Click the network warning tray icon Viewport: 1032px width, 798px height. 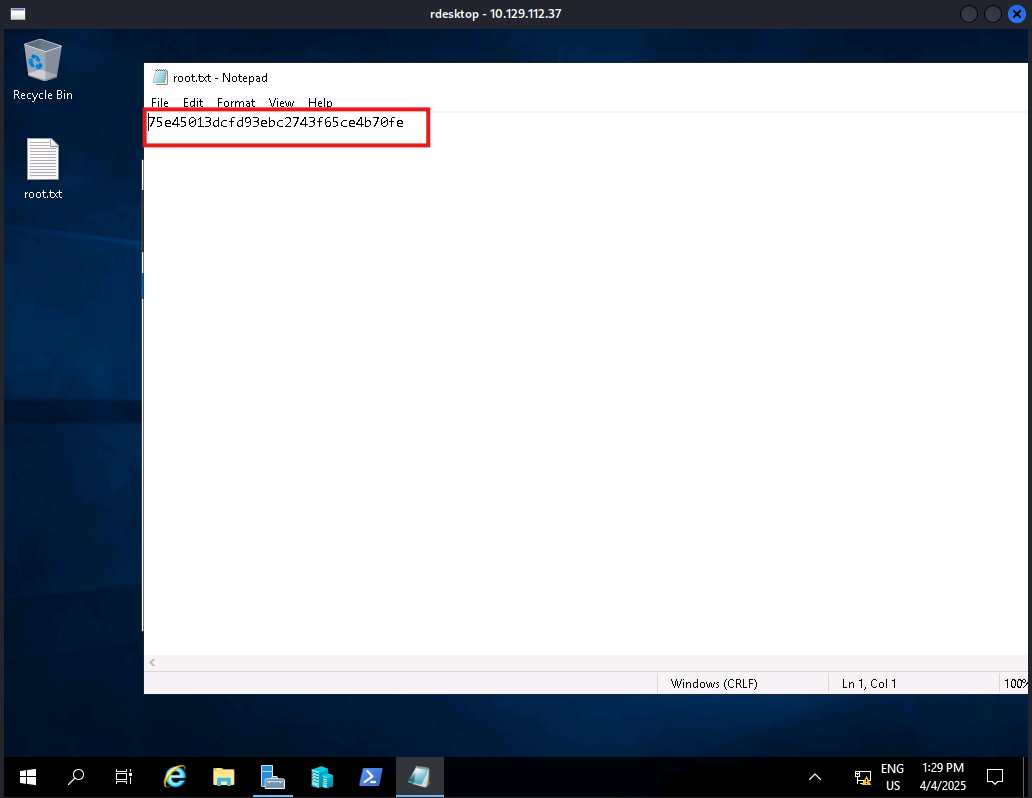[863, 778]
